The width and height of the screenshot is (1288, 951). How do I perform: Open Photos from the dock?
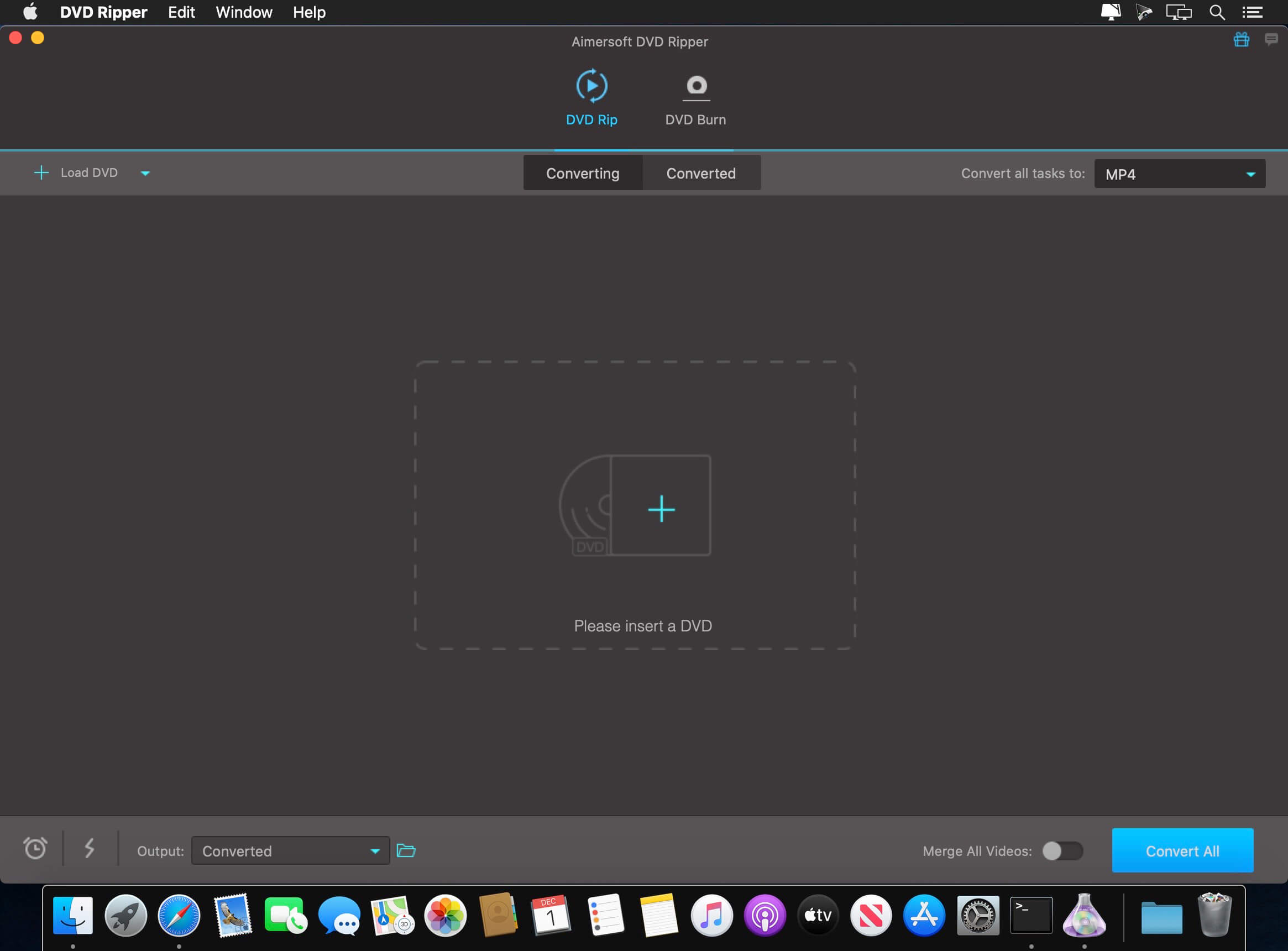[x=446, y=915]
